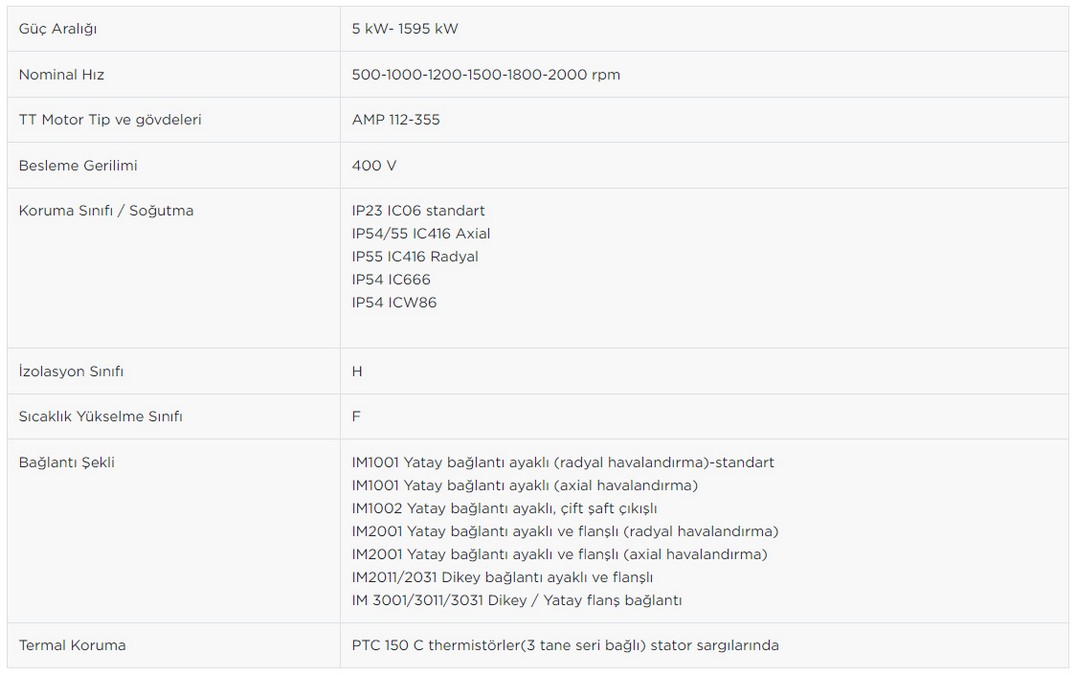Image resolution: width=1076 pixels, height=675 pixels.
Task: Select the IM1002 çift şaft çıkışlı line
Action: pos(504,508)
